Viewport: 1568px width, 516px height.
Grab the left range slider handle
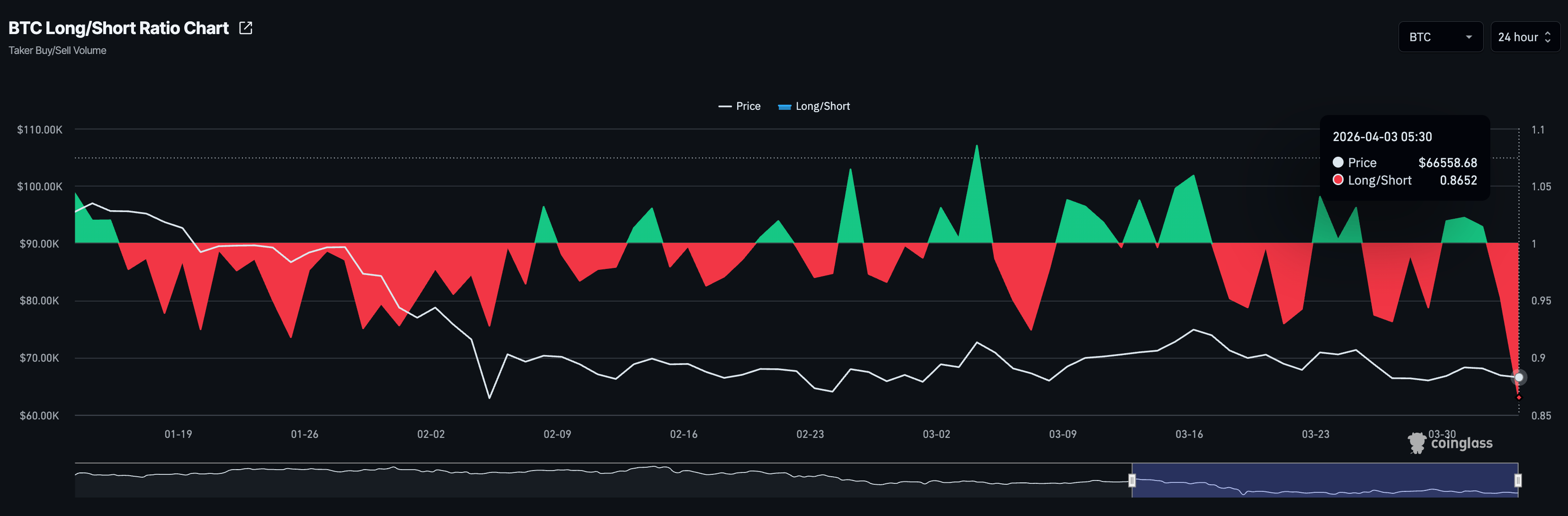pos(1131,480)
